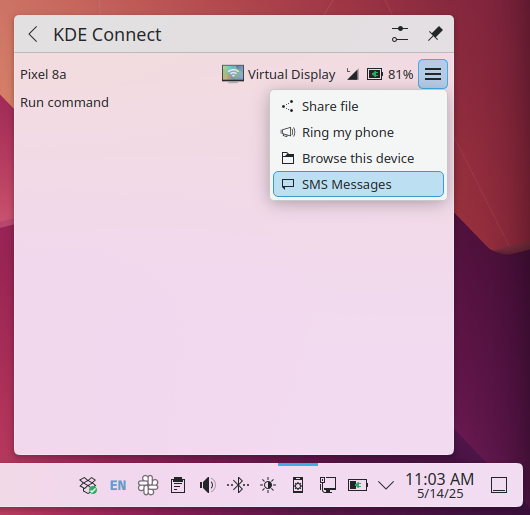Screen dimensions: 530x515
Task: Open the Dropbox tray icon
Action: coord(88,485)
